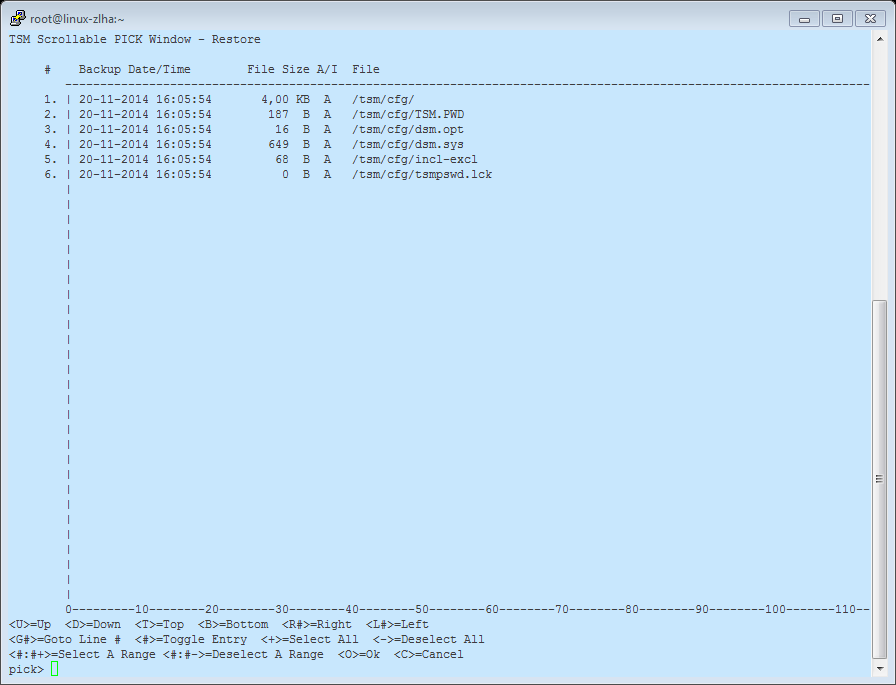This screenshot has height=685, width=896.
Task: Click the 4,00 KB size value
Action: coord(286,100)
